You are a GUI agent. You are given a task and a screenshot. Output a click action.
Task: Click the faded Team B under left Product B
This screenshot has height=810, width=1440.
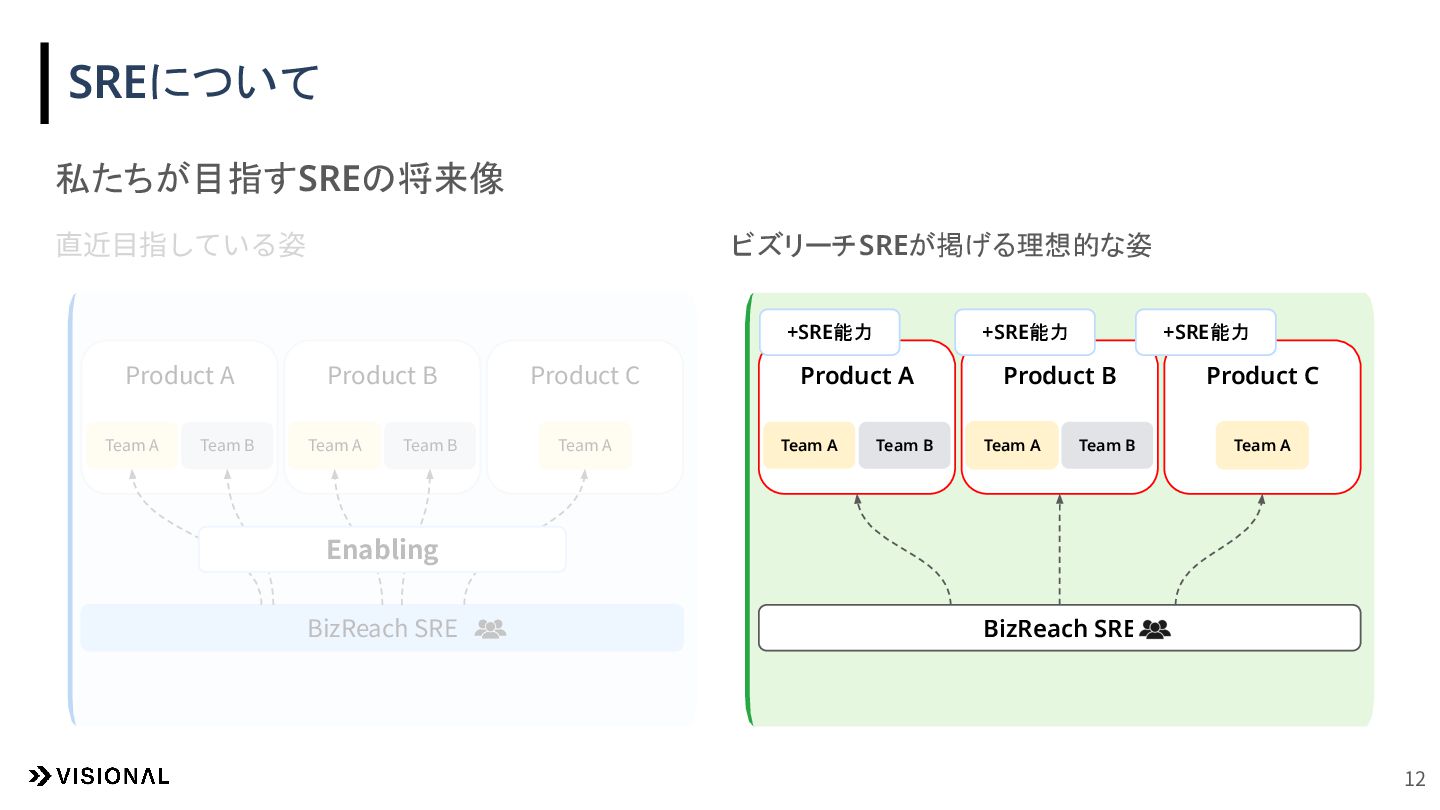(430, 445)
